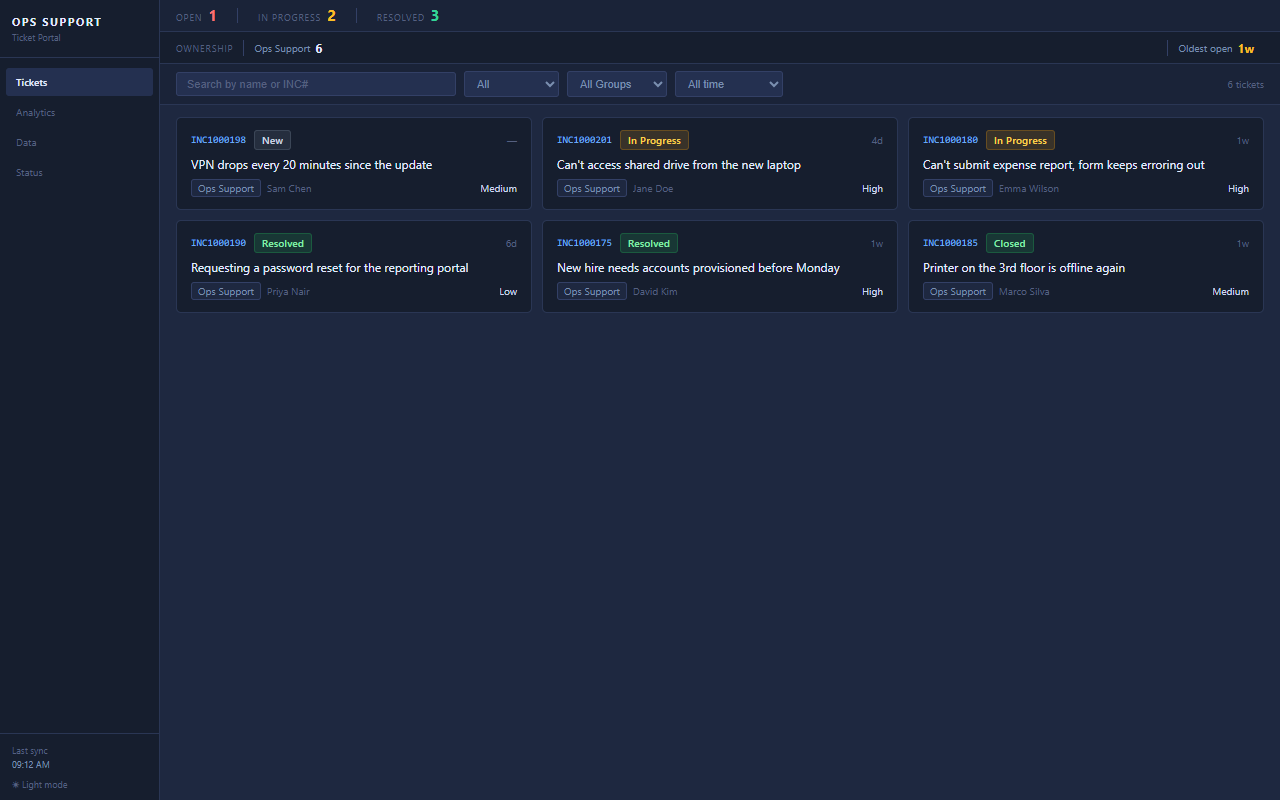
Task: Open ticket INC1000185 link
Action: 950,243
